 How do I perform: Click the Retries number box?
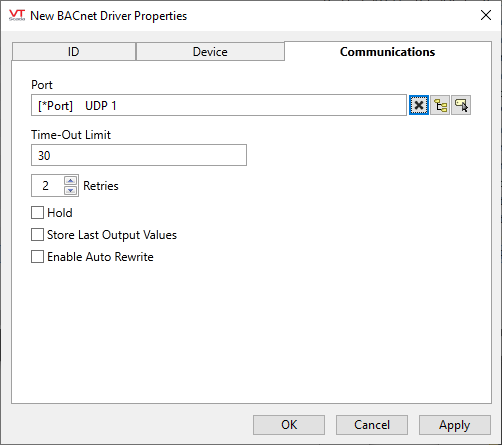point(47,185)
